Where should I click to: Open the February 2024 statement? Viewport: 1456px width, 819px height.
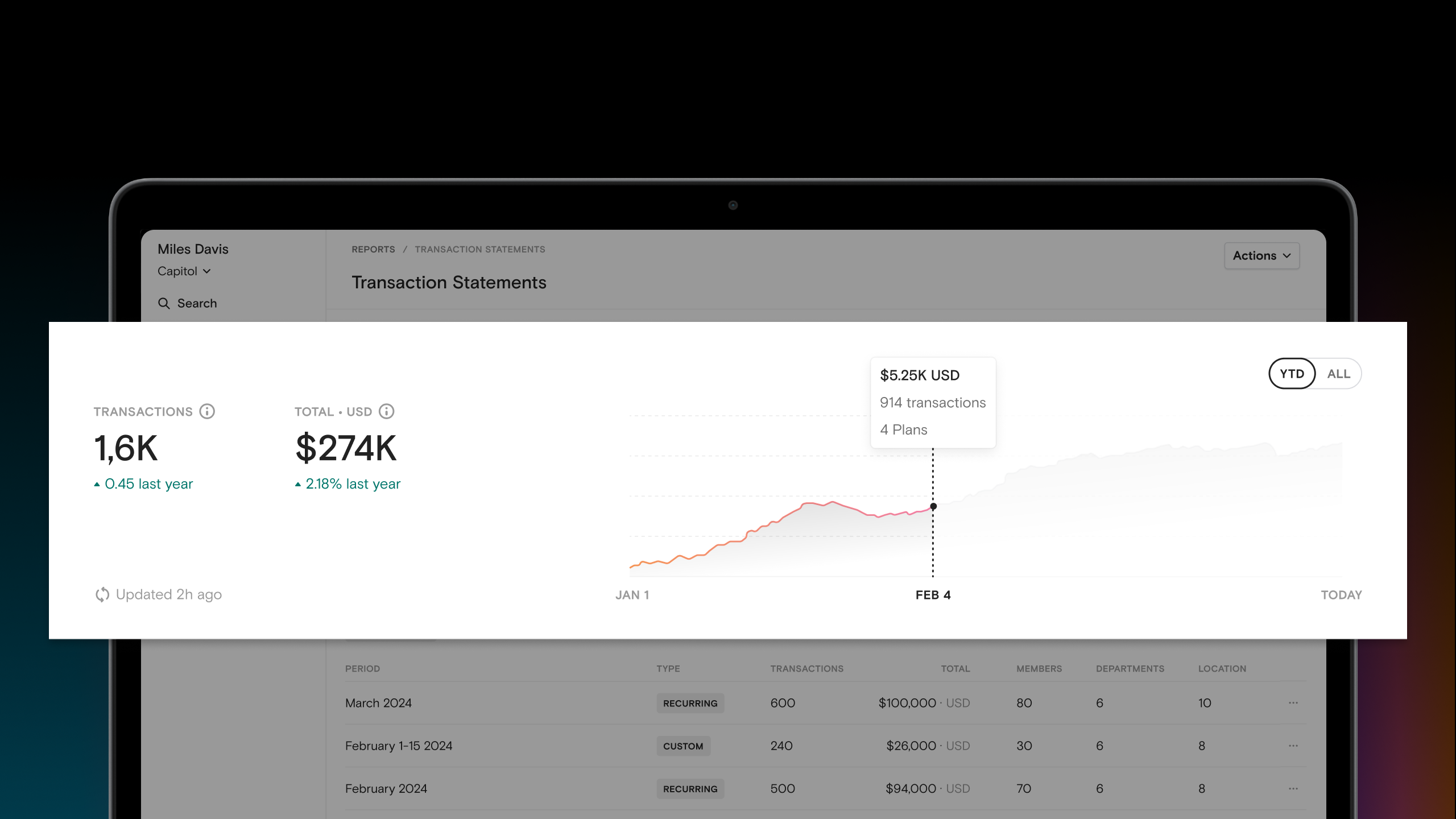coord(386,789)
